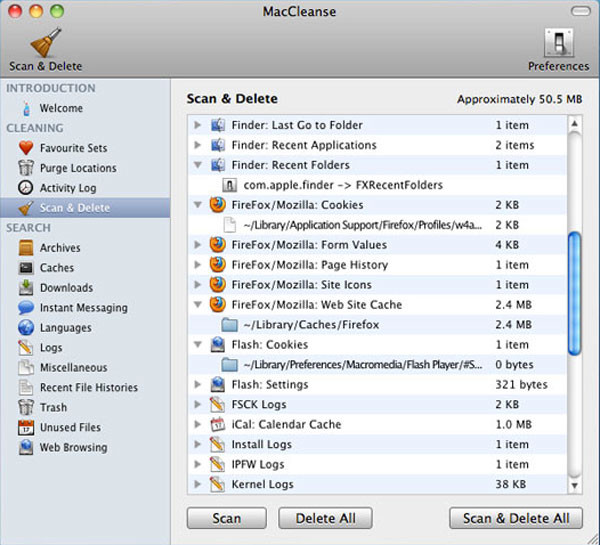Open the Activity Log section
Viewport: 600px width, 545px height.
pos(68,188)
